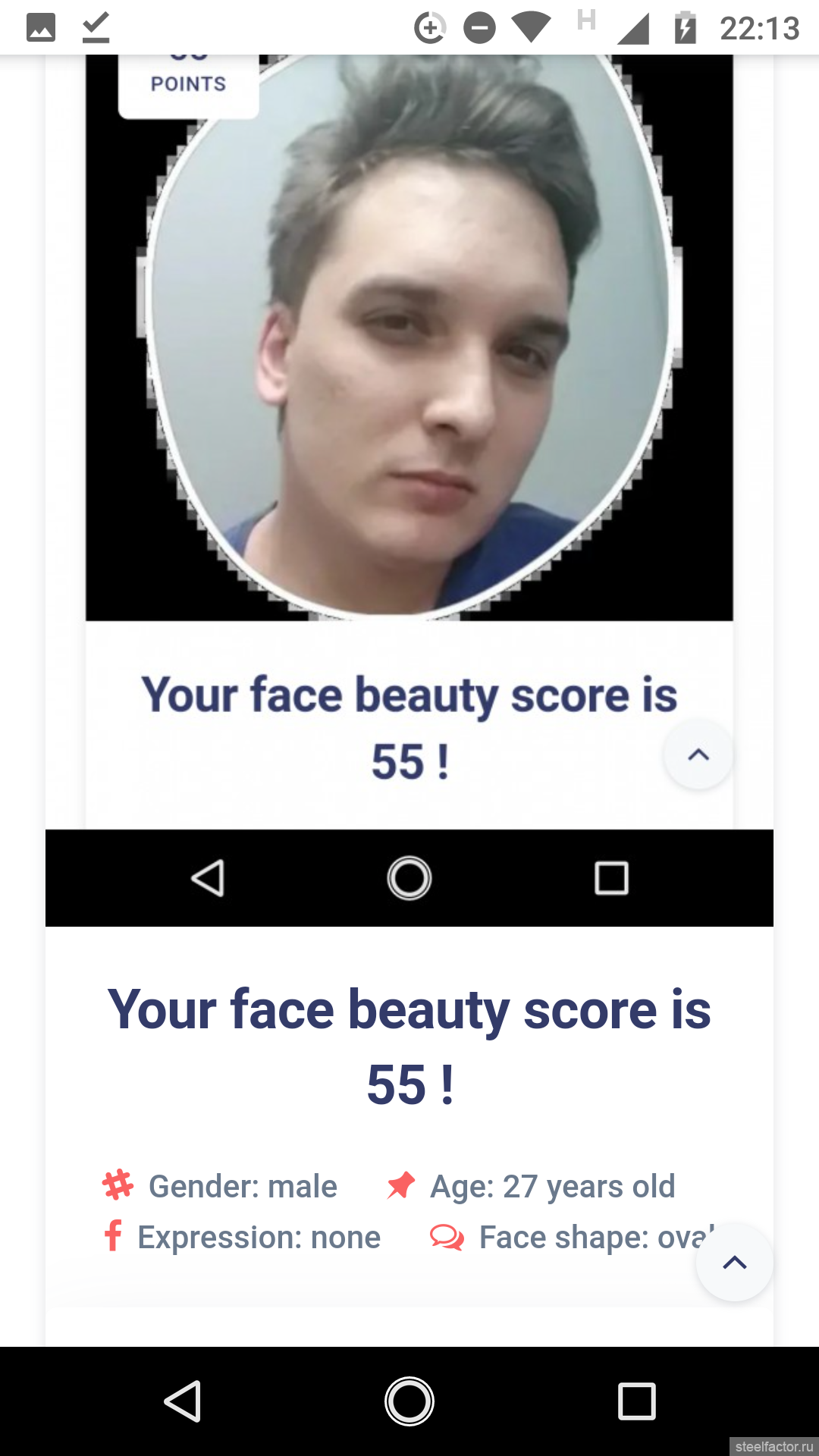
Task: Tap the back triangle inside embedded screenshot
Action: [207, 878]
